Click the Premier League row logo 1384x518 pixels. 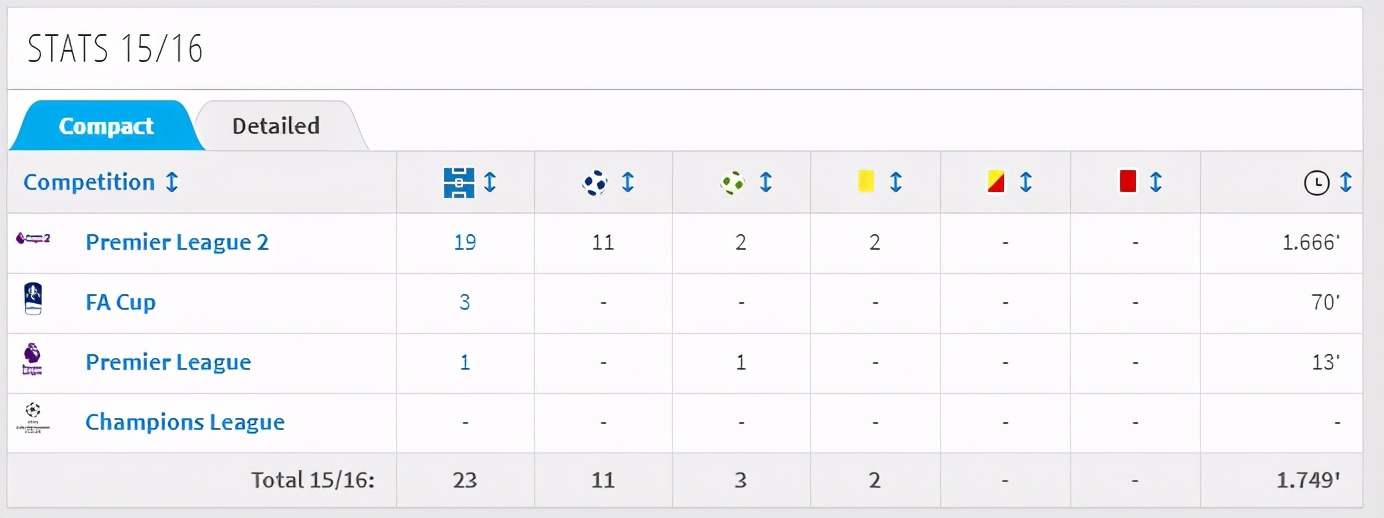32,359
